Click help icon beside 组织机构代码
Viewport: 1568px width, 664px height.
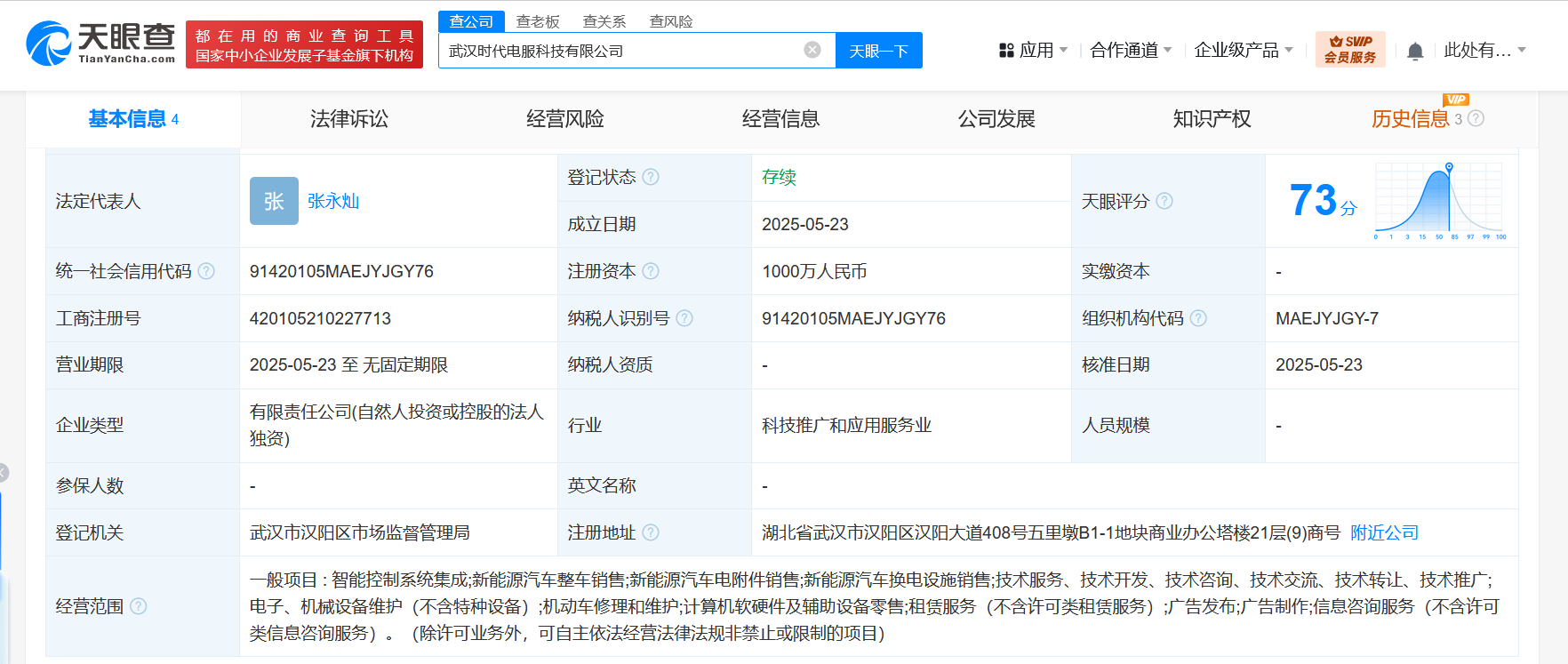click(1198, 318)
